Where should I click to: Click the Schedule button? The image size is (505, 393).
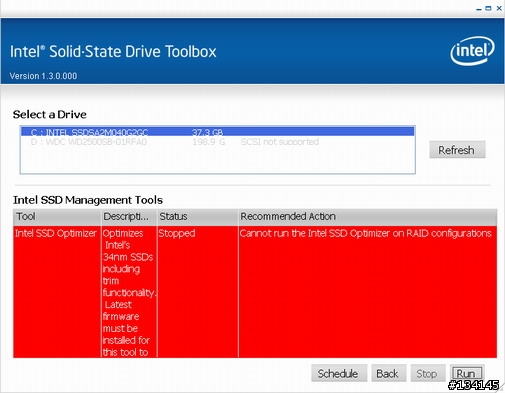[x=339, y=373]
